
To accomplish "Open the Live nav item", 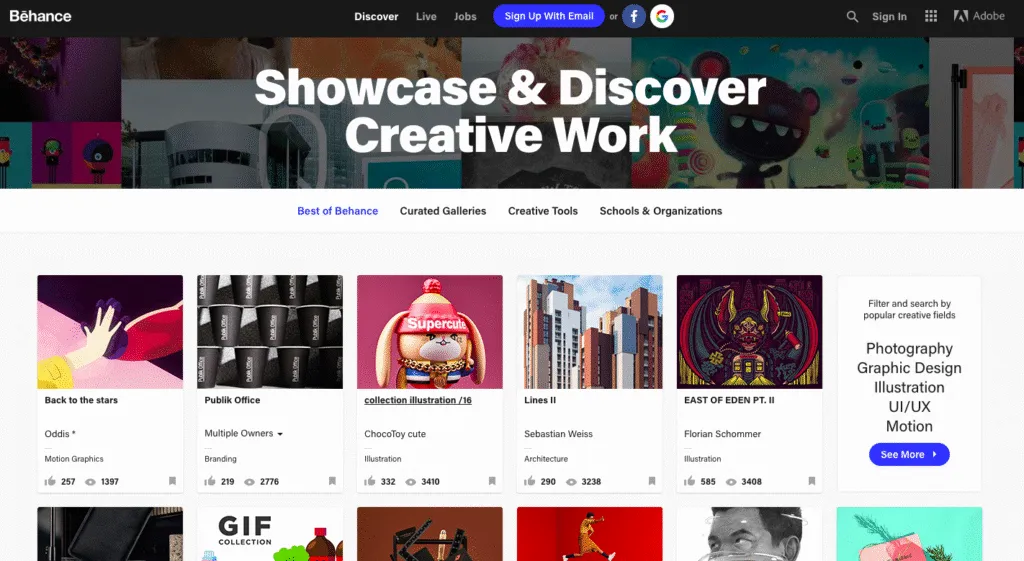I will (x=426, y=16).
